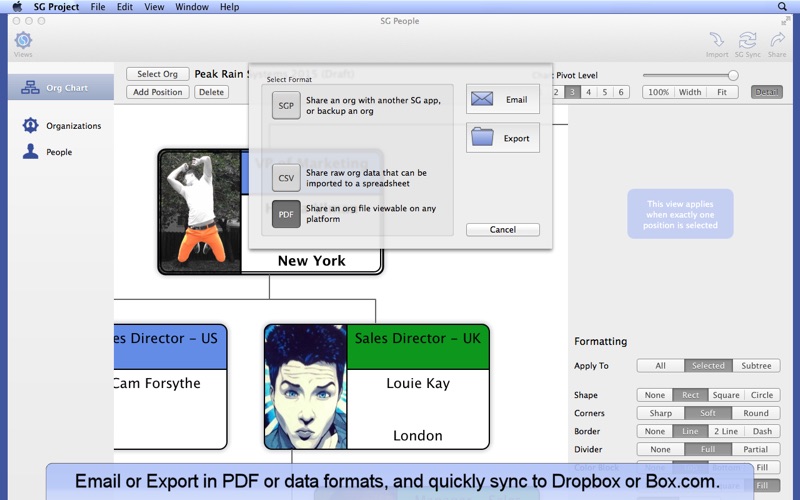Set Corners to Round
Screen dimensions: 800x500
pos(756,413)
